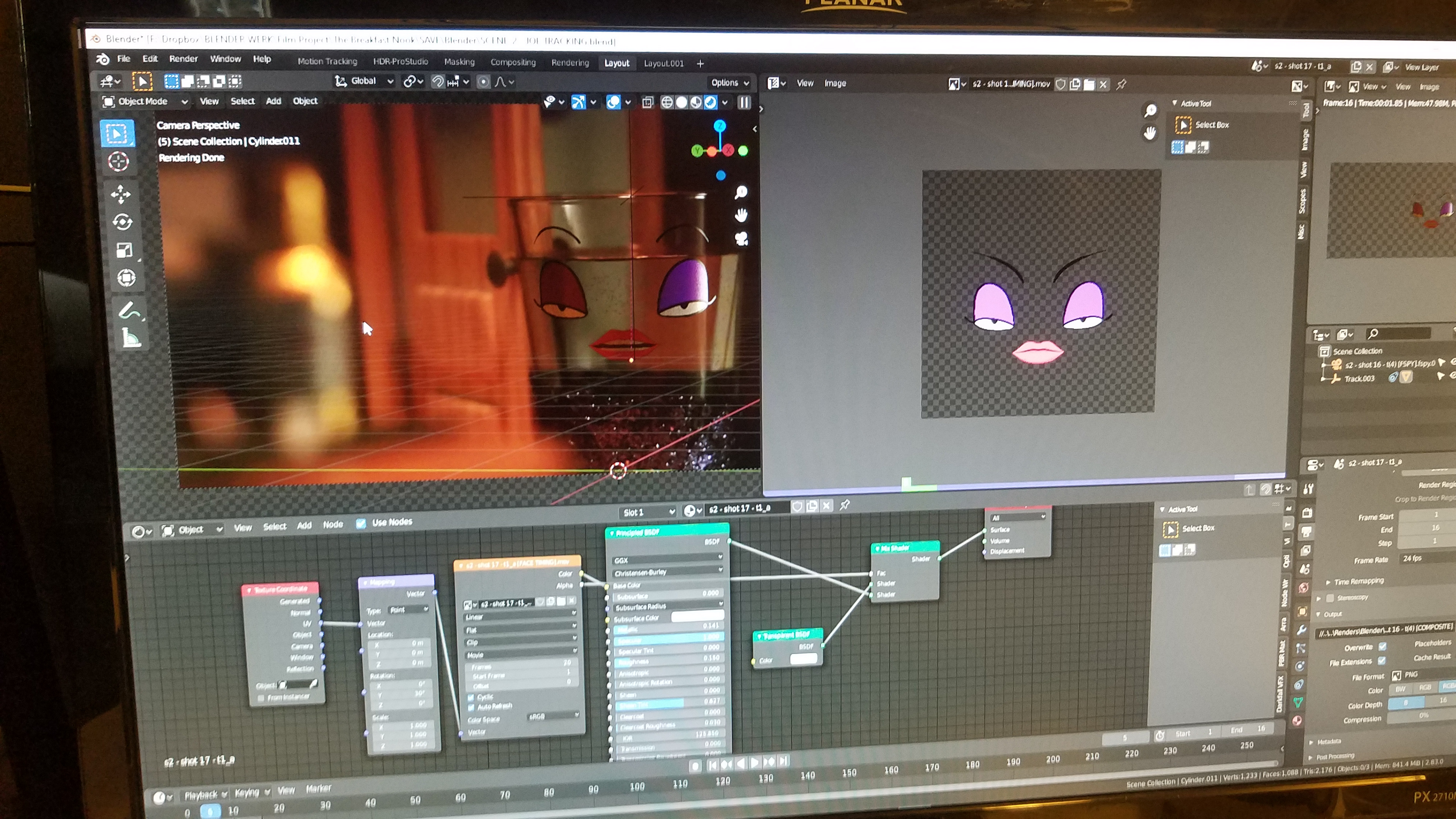Switch to solid viewport shading
The height and width of the screenshot is (819, 1456).
682,102
